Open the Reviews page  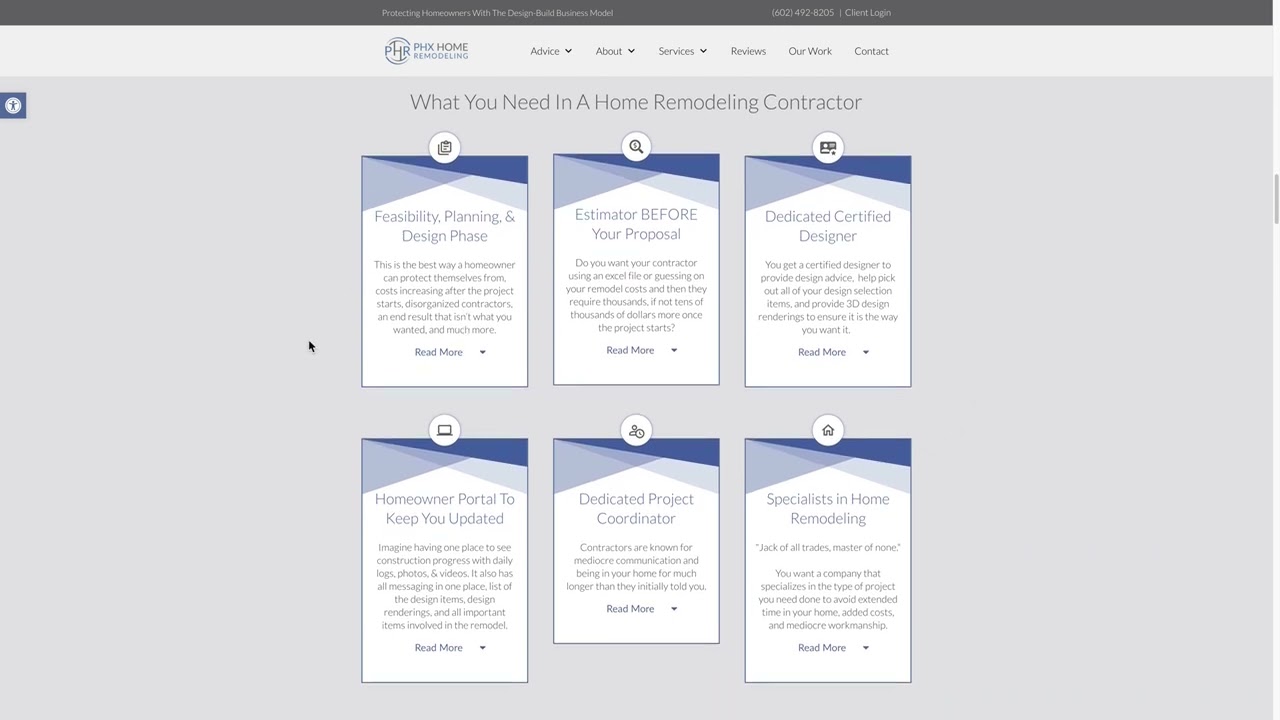pos(748,51)
